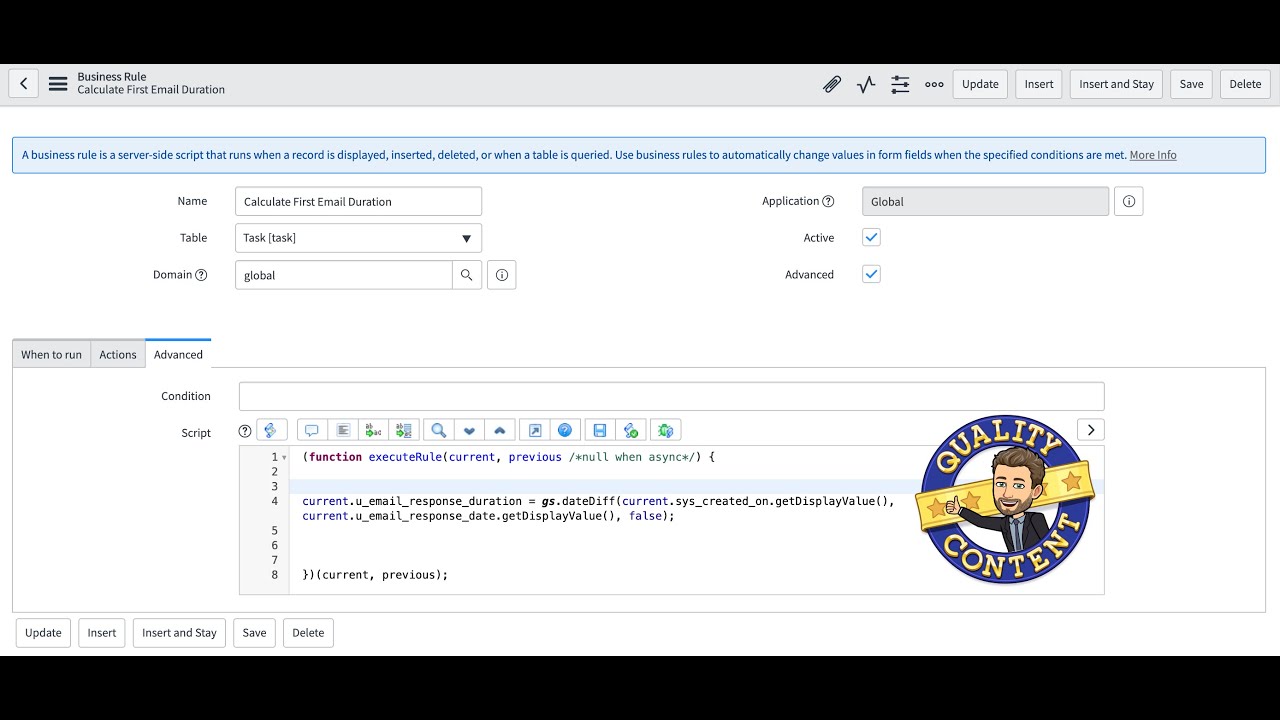Save the script using the disk icon

pos(600,429)
